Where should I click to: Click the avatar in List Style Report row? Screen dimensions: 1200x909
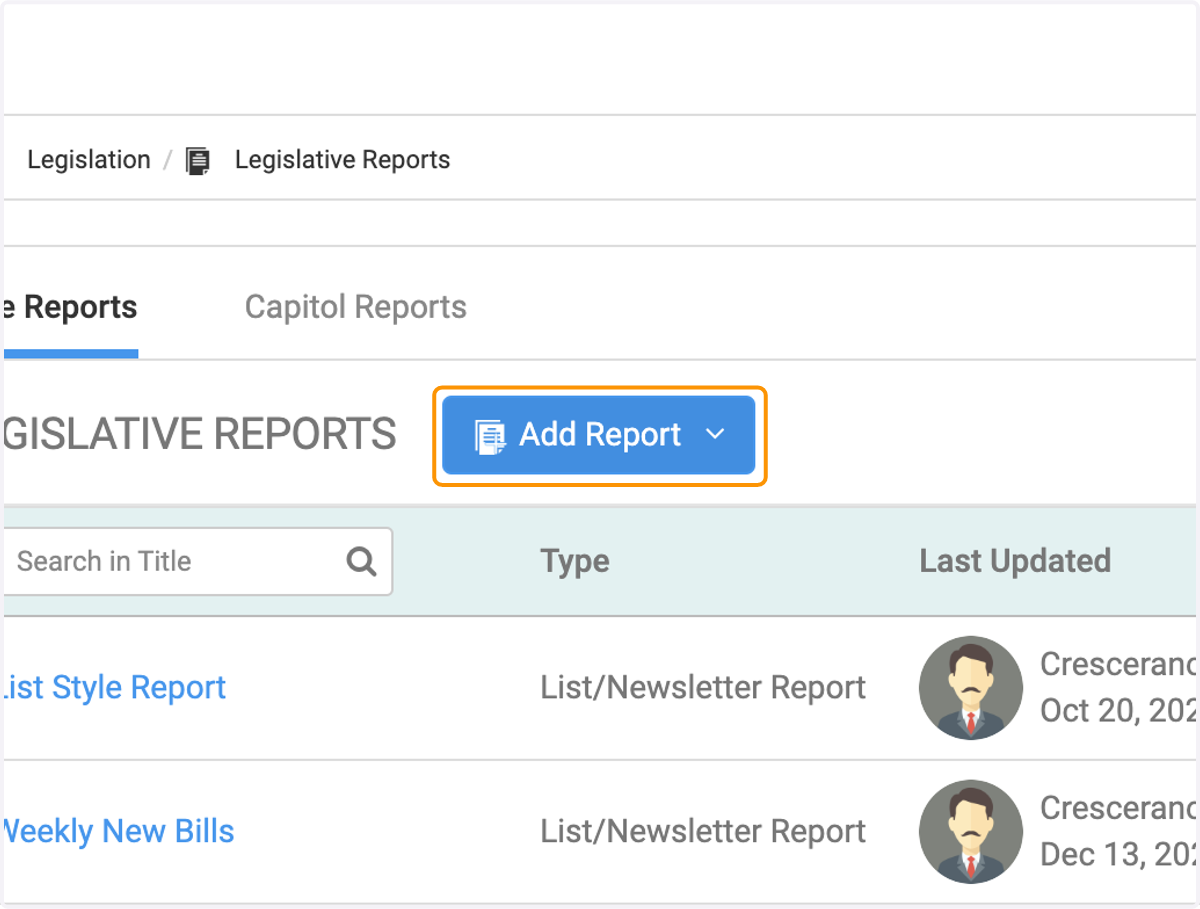pyautogui.click(x=971, y=688)
